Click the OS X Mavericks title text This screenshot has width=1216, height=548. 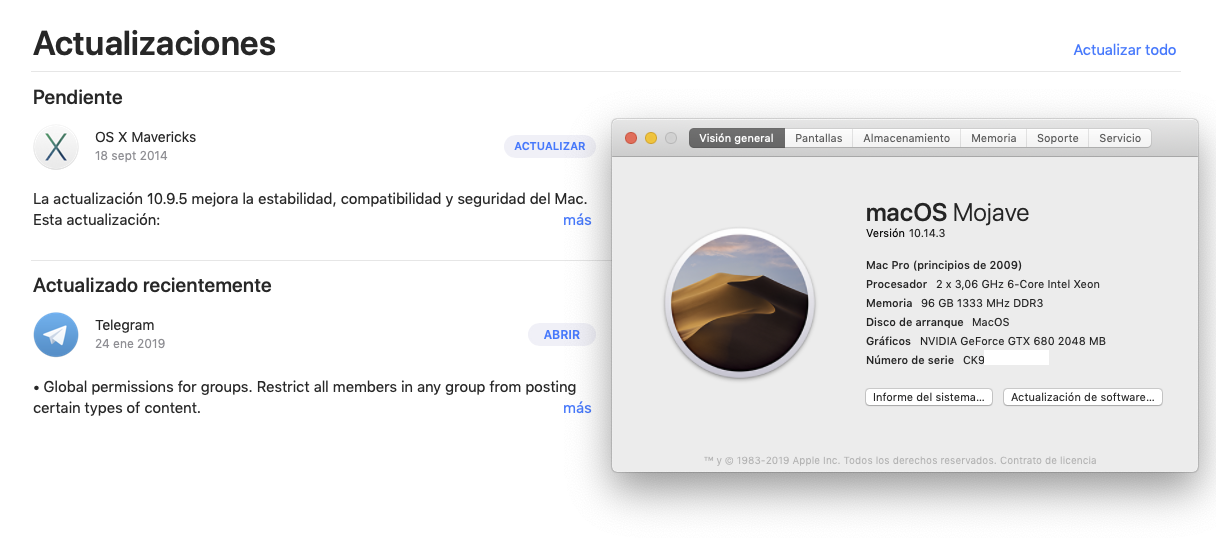[x=146, y=137]
